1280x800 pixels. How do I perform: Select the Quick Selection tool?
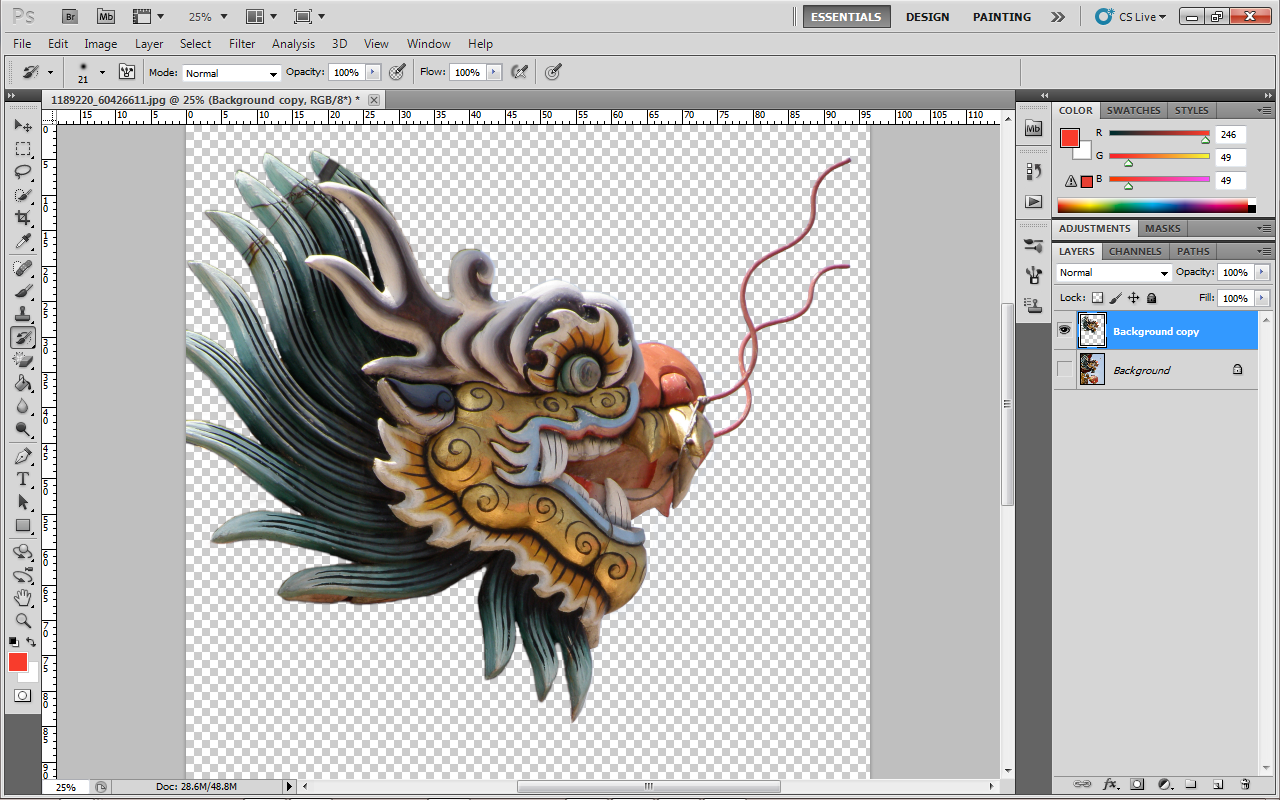[23, 195]
